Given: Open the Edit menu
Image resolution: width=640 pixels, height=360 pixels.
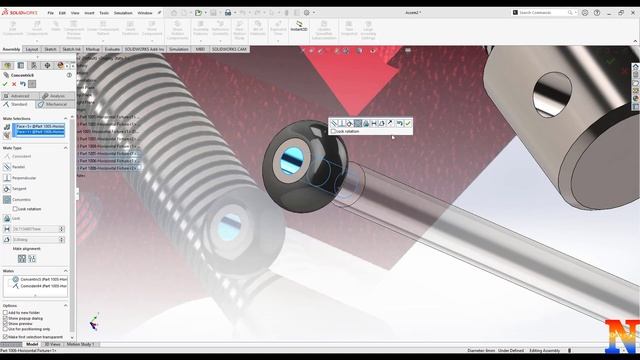Looking at the screenshot, I should [x=62, y=13].
